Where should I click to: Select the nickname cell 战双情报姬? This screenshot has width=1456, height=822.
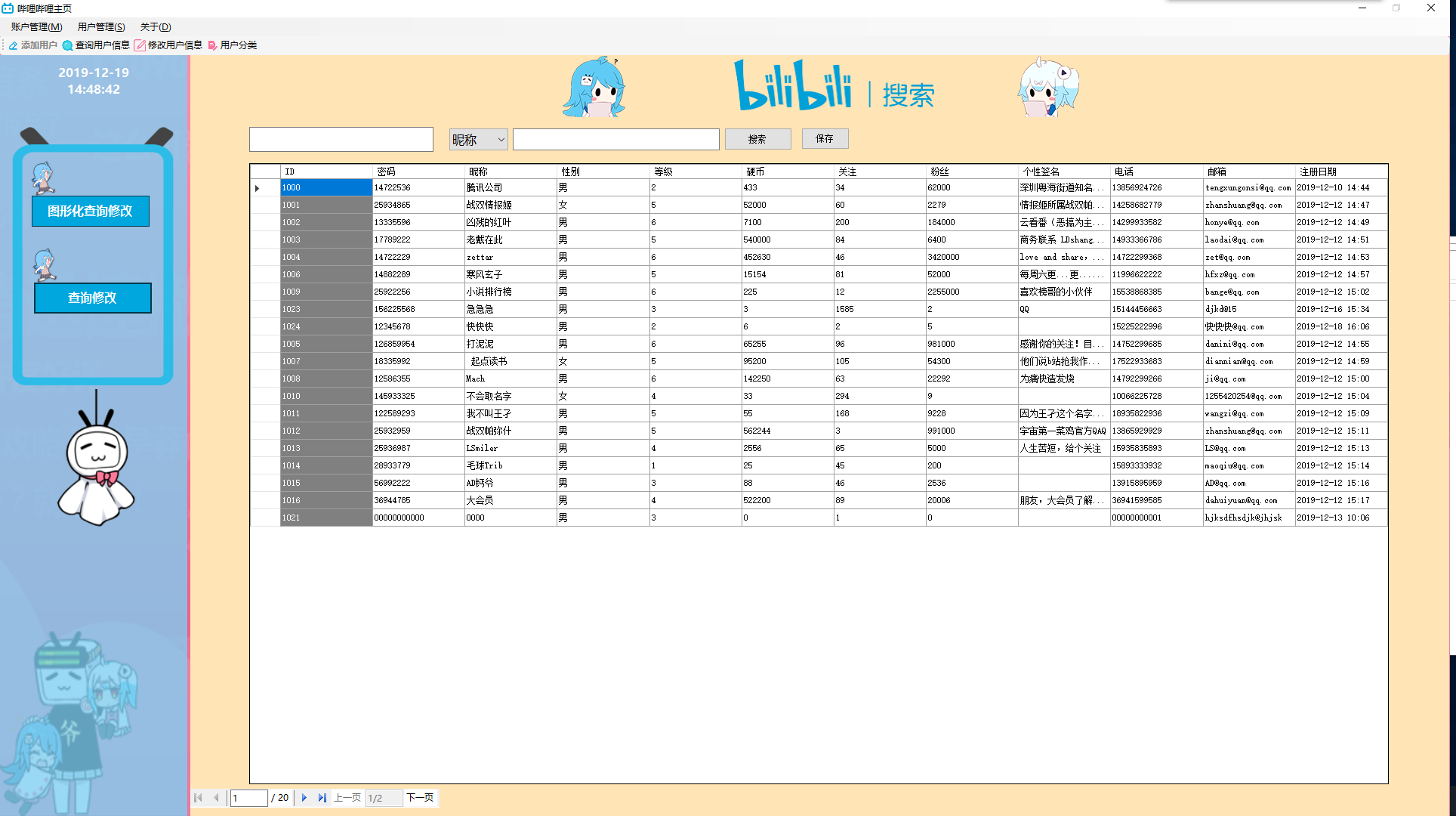pos(511,205)
